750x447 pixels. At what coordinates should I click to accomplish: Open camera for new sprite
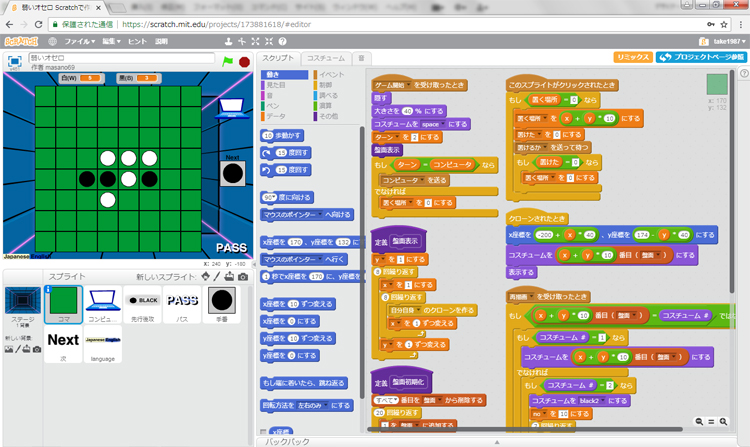pos(243,276)
